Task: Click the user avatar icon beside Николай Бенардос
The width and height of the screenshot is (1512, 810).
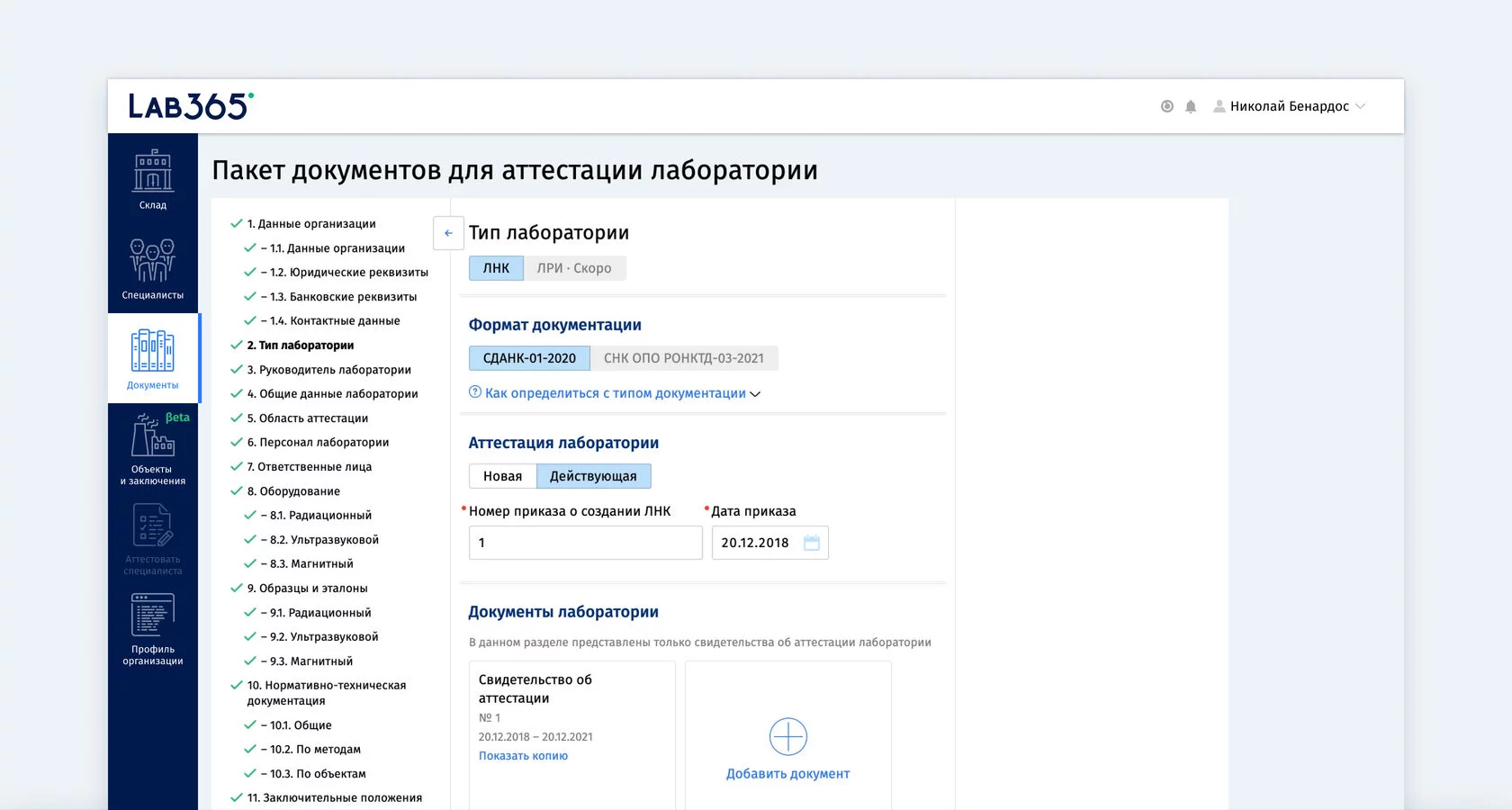Action: tap(1219, 106)
